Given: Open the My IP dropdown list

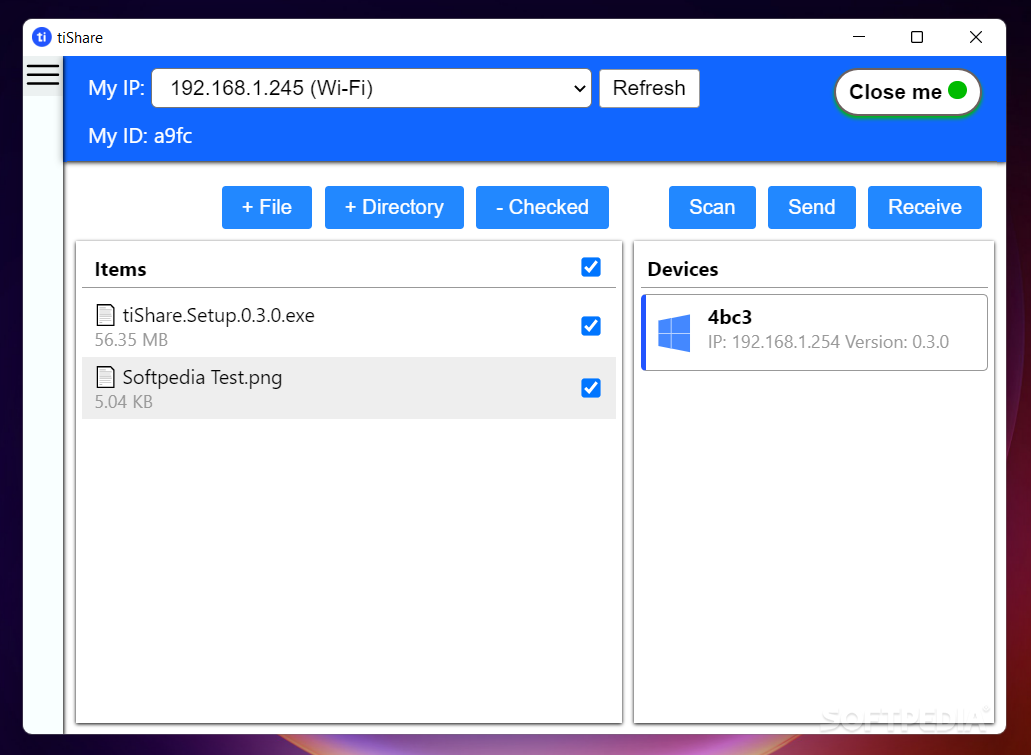Looking at the screenshot, I should point(371,88).
